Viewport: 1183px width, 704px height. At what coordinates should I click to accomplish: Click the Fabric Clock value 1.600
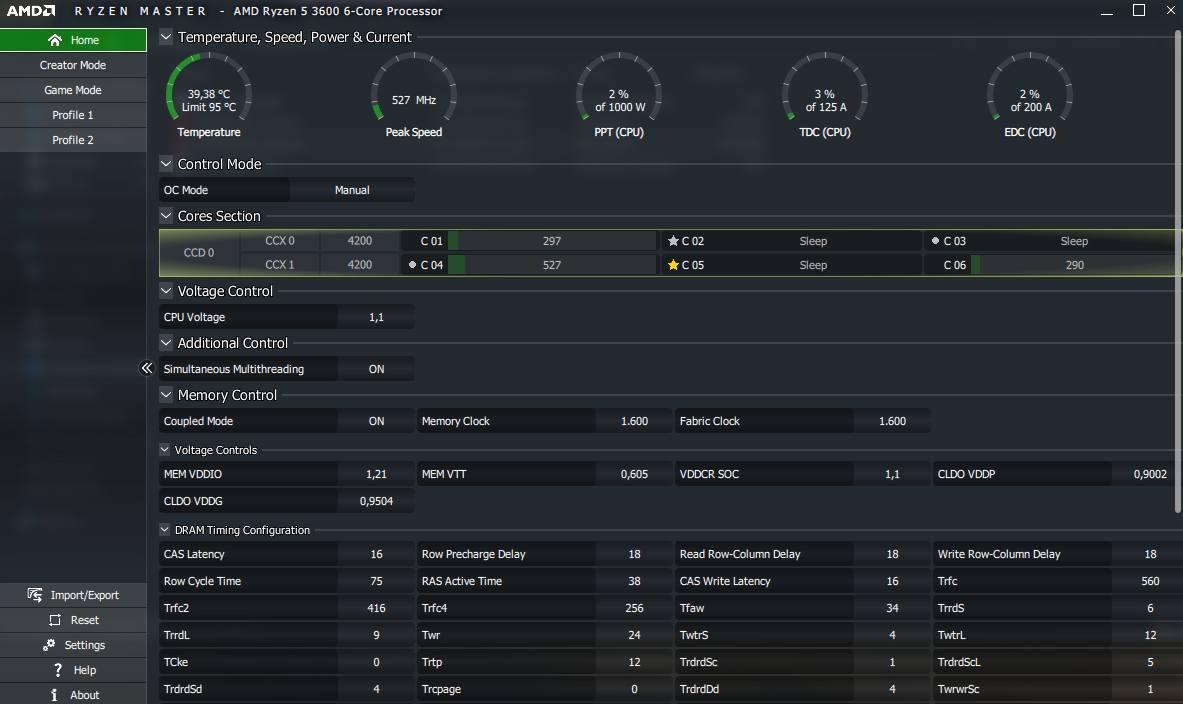893,421
